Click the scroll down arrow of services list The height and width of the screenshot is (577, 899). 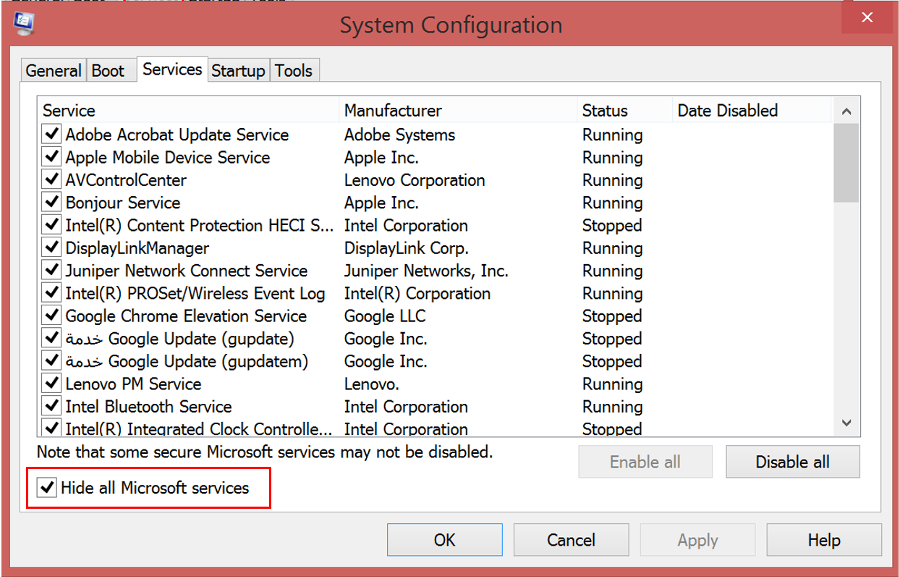pyautogui.click(x=846, y=423)
